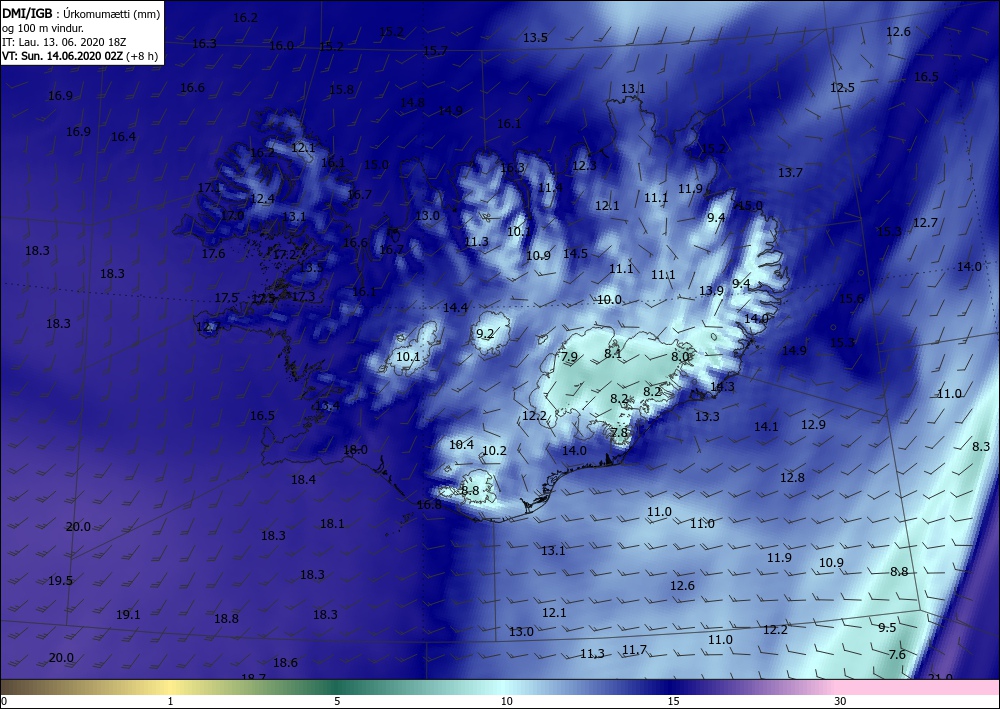1000x709 pixels.
Task: Click the 16.4 map value
Action: pyautogui.click(x=123, y=137)
